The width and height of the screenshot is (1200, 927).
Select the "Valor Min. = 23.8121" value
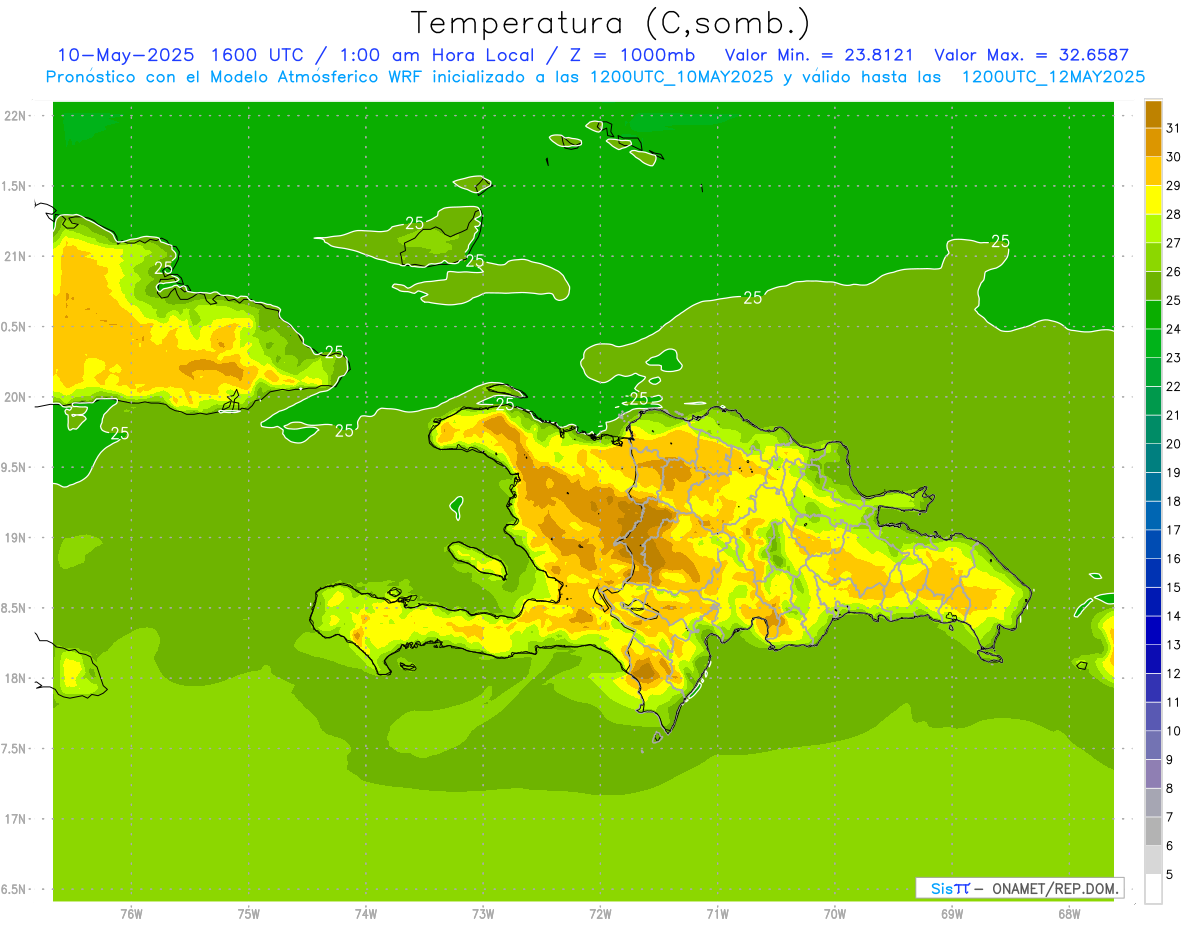[819, 55]
